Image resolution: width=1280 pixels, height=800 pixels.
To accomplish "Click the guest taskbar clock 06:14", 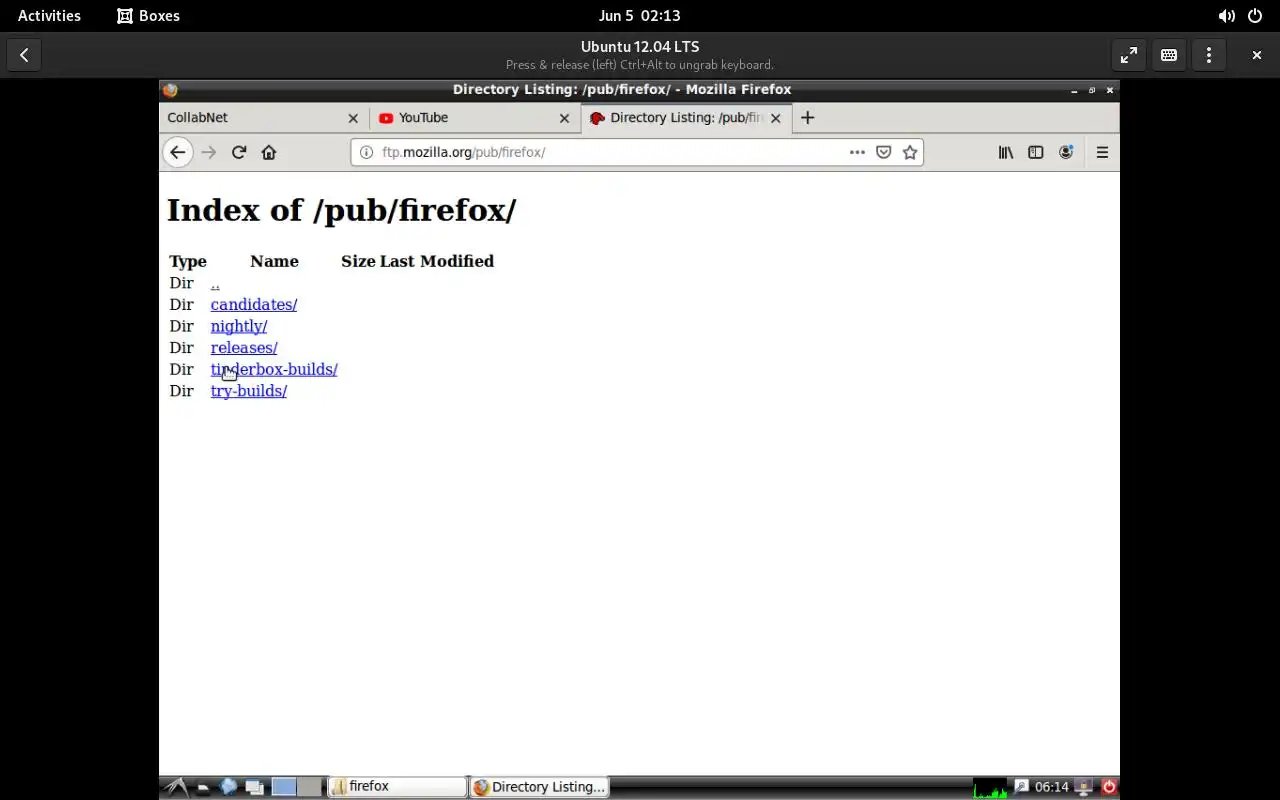I will [1051, 787].
